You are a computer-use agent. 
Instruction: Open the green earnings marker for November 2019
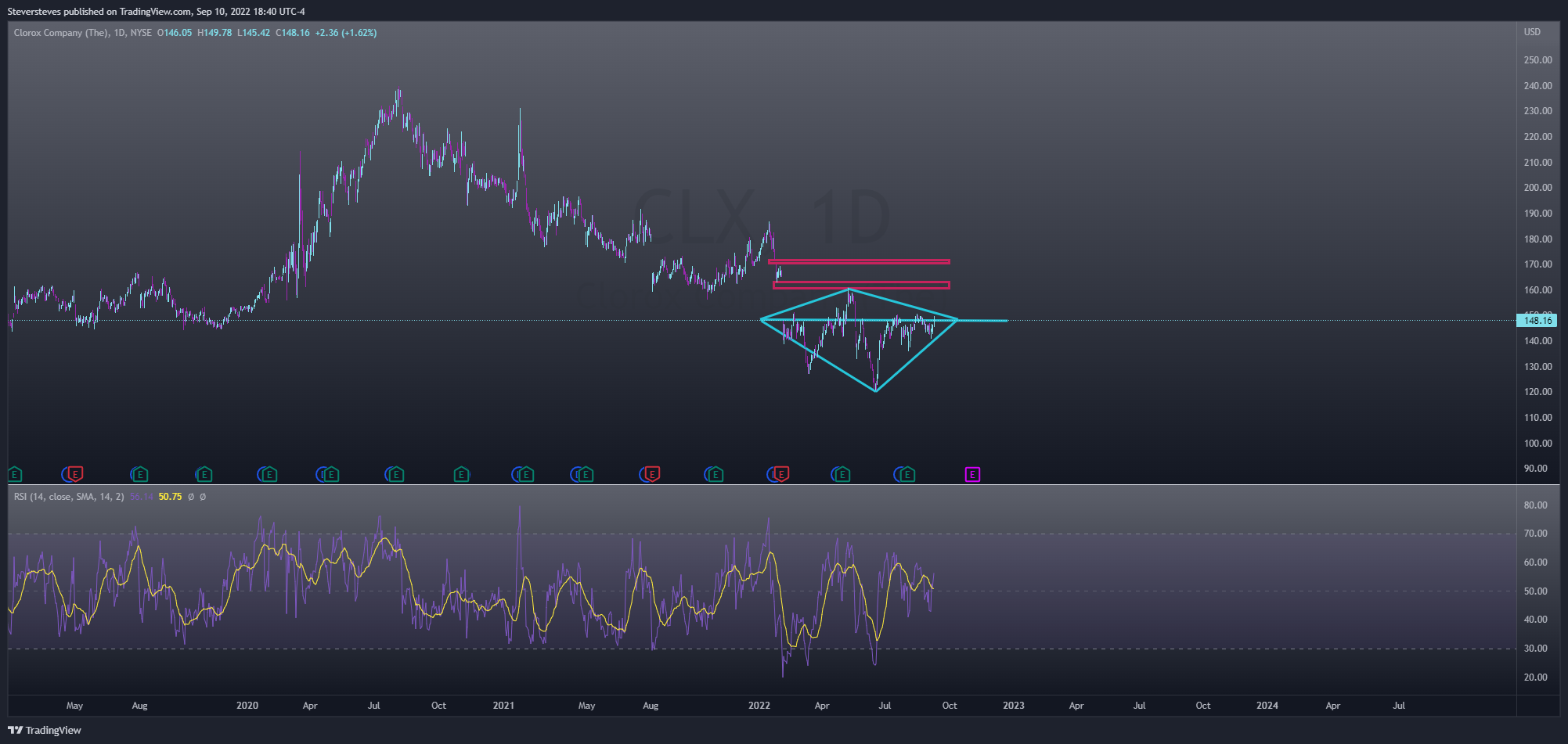coord(204,474)
